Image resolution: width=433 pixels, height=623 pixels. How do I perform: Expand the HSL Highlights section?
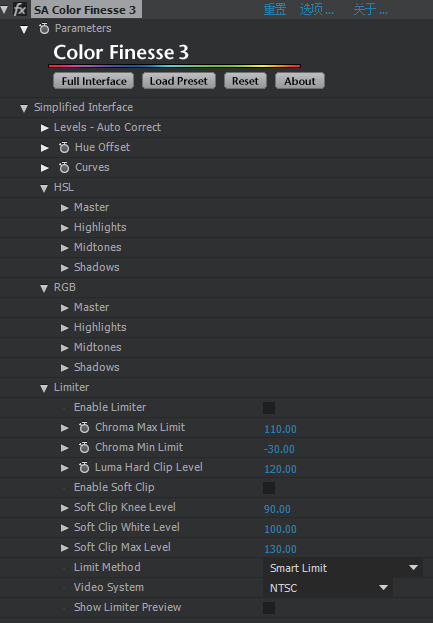64,228
